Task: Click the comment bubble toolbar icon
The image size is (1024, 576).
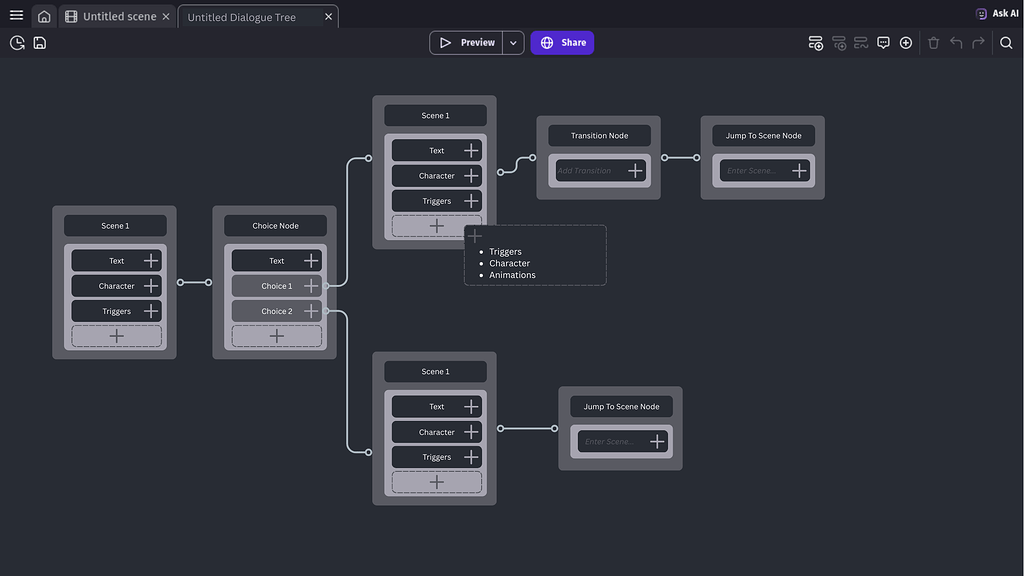Action: (x=883, y=43)
